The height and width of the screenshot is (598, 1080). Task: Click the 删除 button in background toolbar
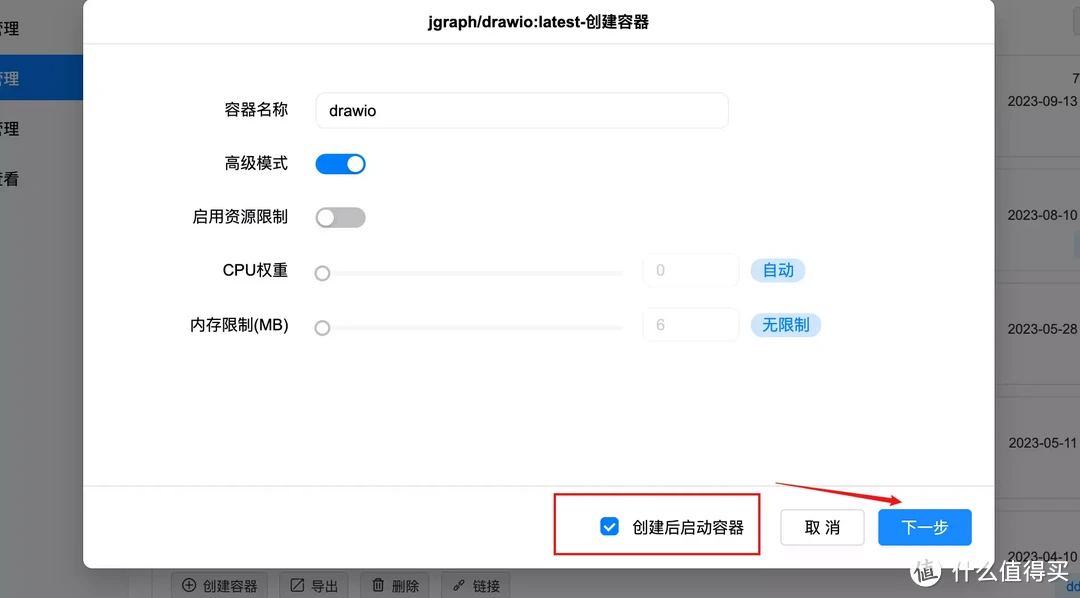click(395, 586)
